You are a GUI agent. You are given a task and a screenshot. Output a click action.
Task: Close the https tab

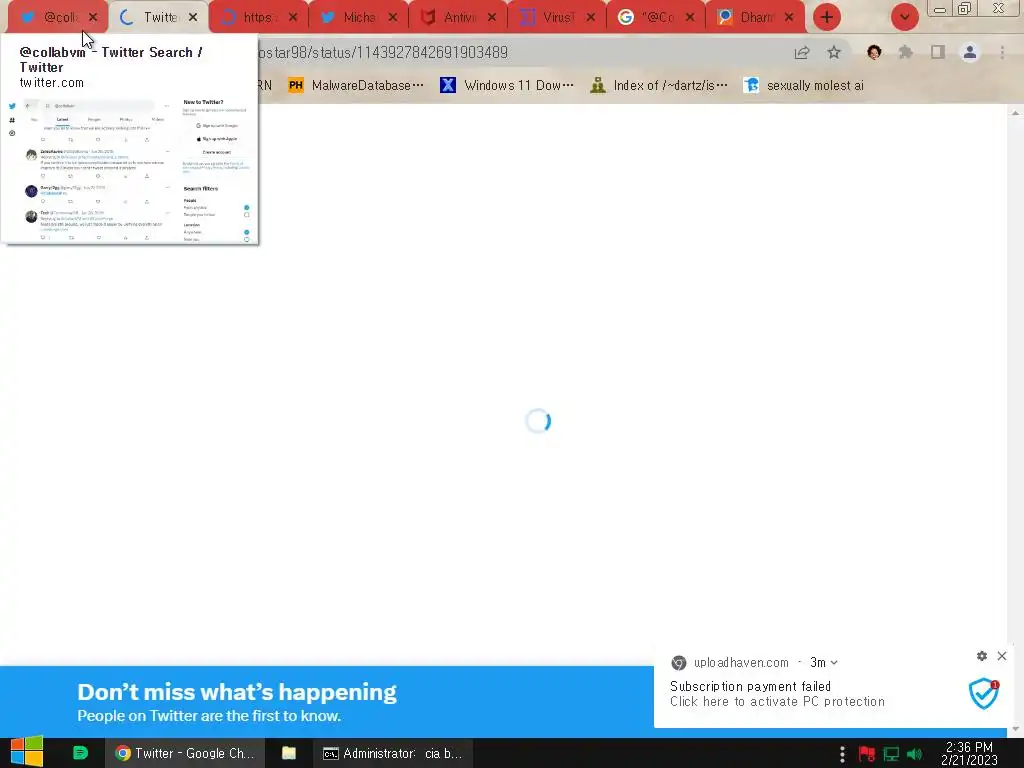tap(293, 18)
